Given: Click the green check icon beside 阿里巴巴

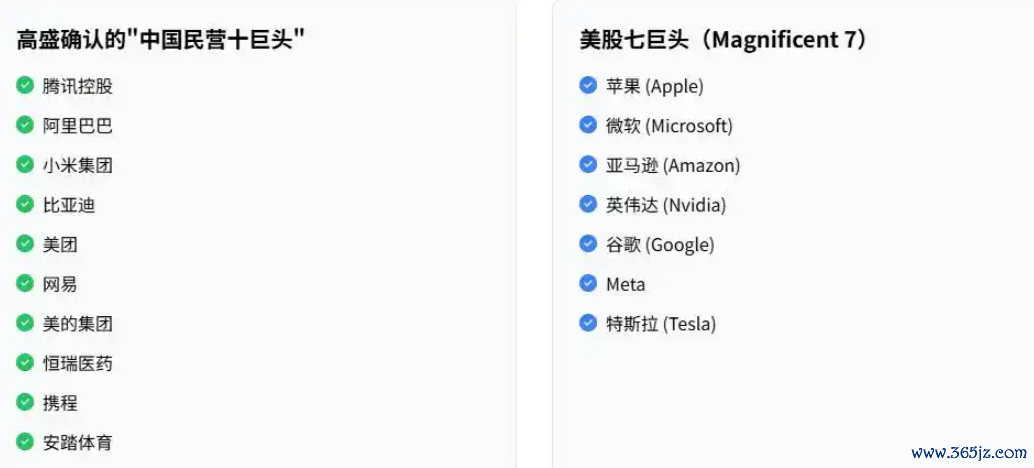Looking at the screenshot, I should tap(25, 125).
